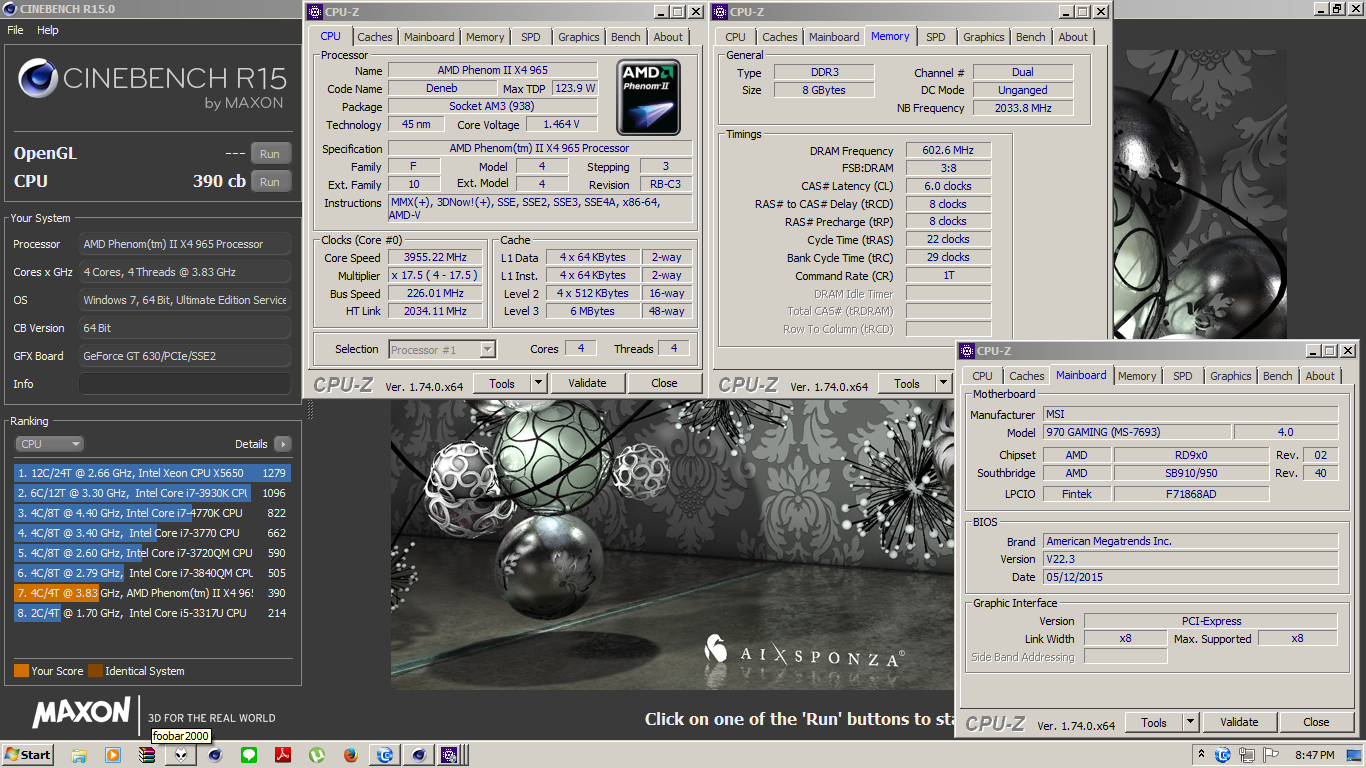The image size is (1366, 768).
Task: Open the CPU ranking type dropdown
Action: pos(49,444)
